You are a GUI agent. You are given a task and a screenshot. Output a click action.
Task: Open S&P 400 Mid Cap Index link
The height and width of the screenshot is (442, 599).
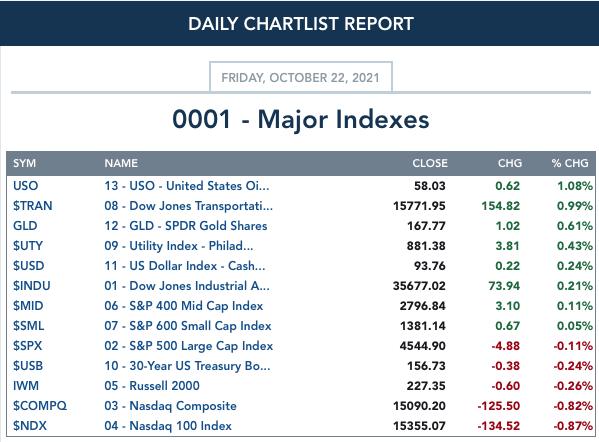click(x=184, y=306)
